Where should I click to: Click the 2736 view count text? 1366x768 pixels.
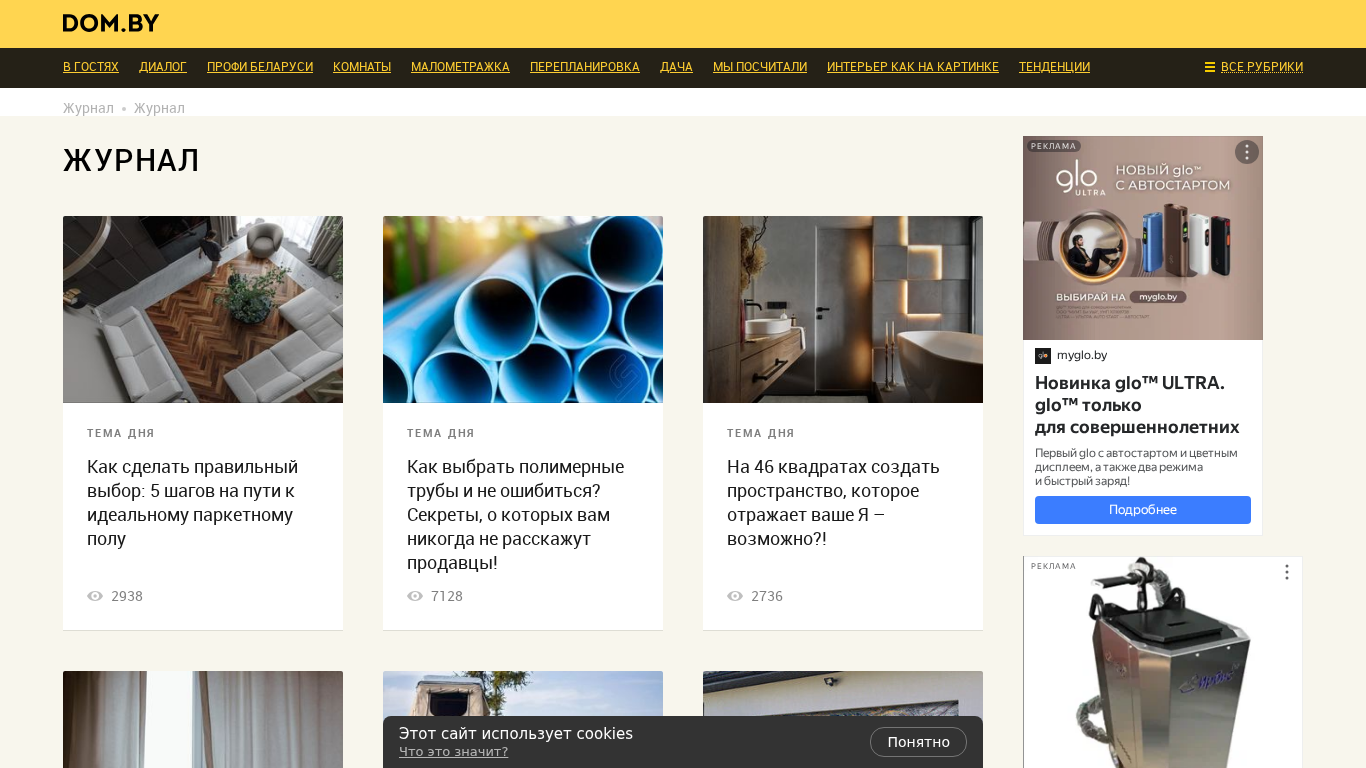pos(767,596)
